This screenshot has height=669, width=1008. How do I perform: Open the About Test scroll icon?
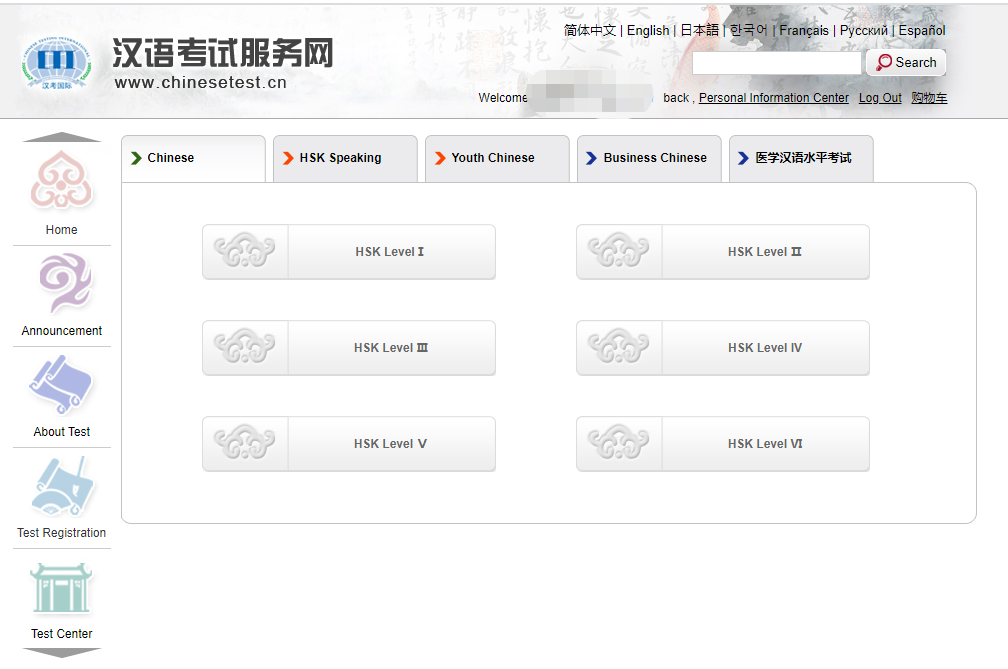(61, 385)
